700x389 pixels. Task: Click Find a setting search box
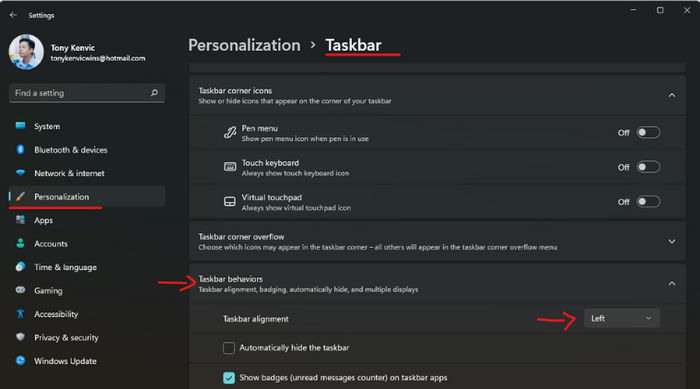(87, 93)
